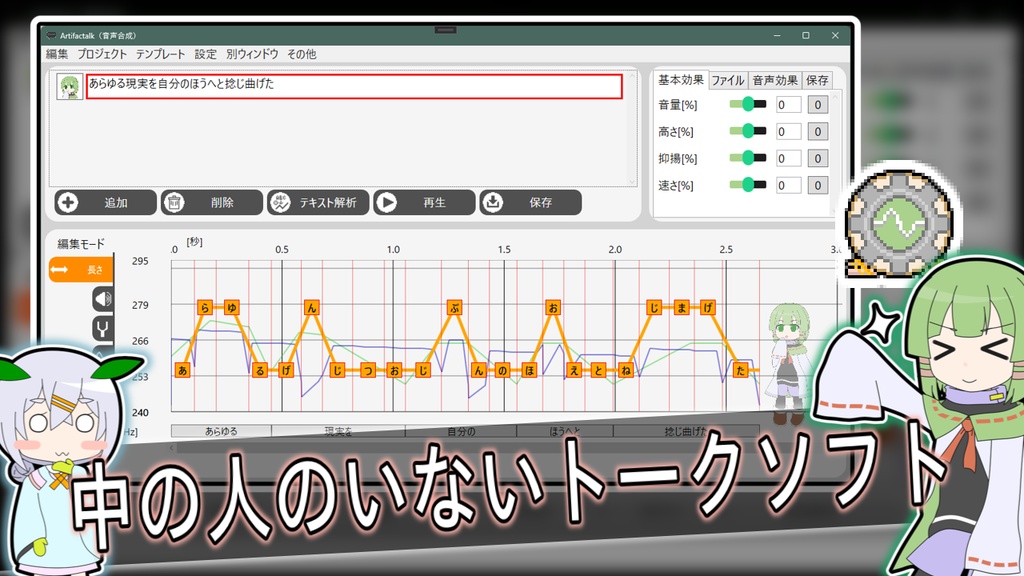This screenshot has height=576, width=1024.
Task: Select the 長さ length edit mode
Action: pyautogui.click(x=81, y=270)
